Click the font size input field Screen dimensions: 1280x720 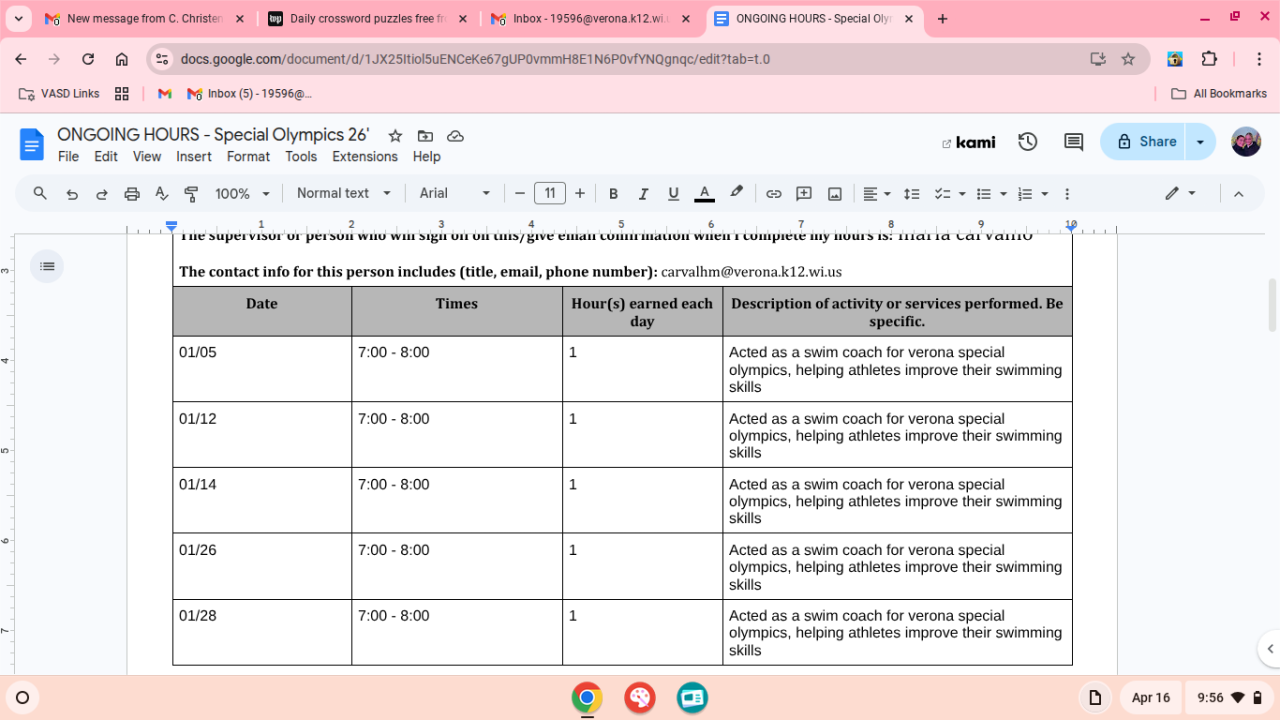coord(550,194)
